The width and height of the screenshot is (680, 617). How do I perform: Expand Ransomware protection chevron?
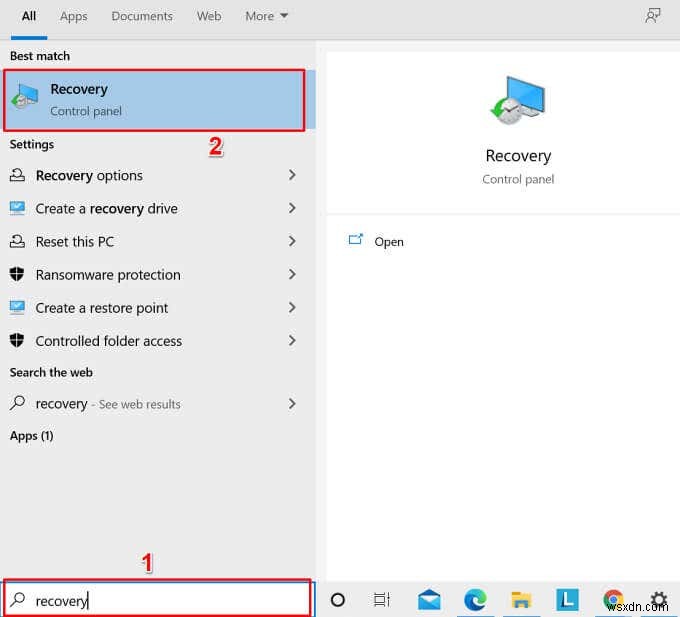[292, 274]
